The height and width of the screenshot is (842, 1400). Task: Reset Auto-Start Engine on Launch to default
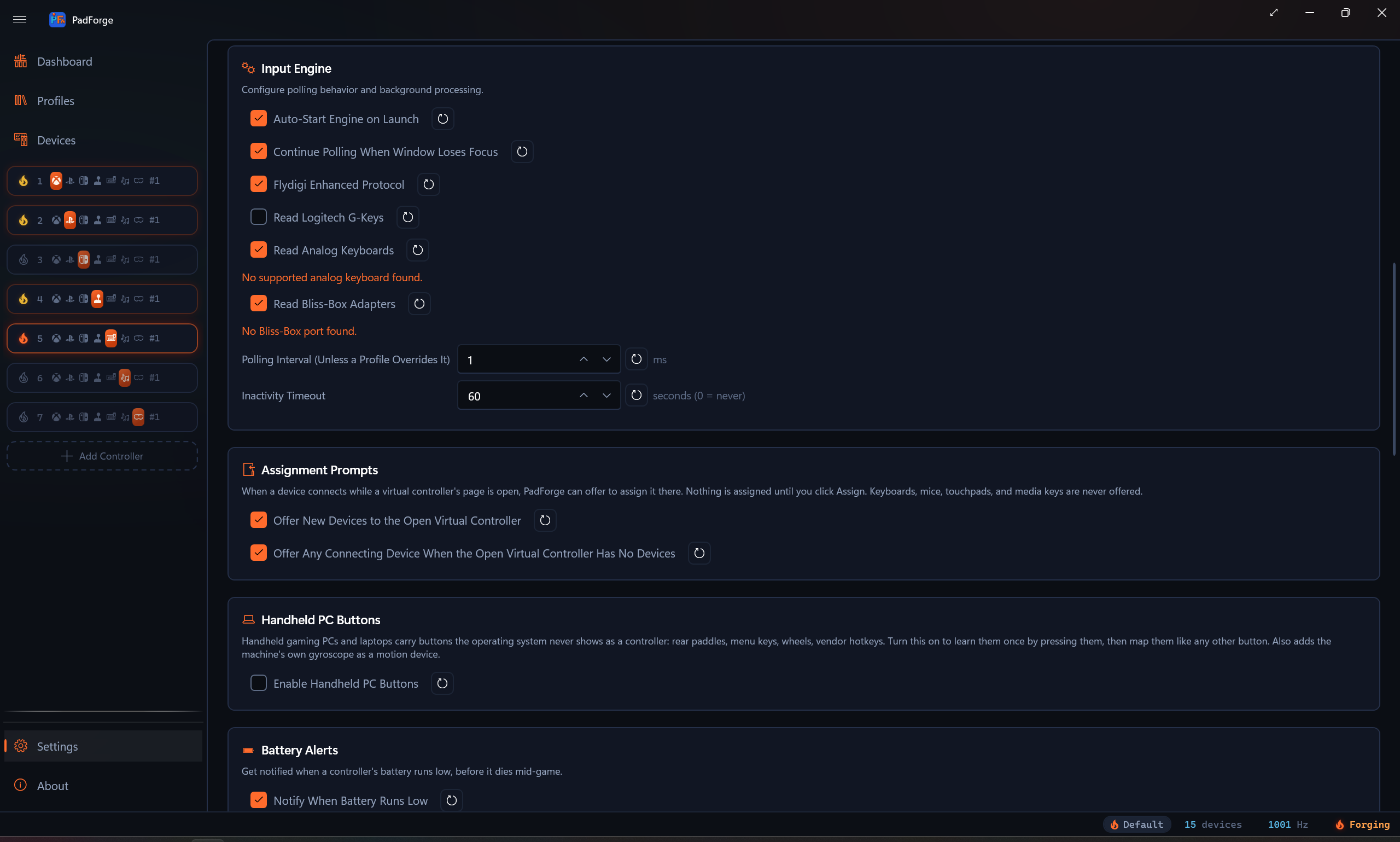pyautogui.click(x=443, y=119)
